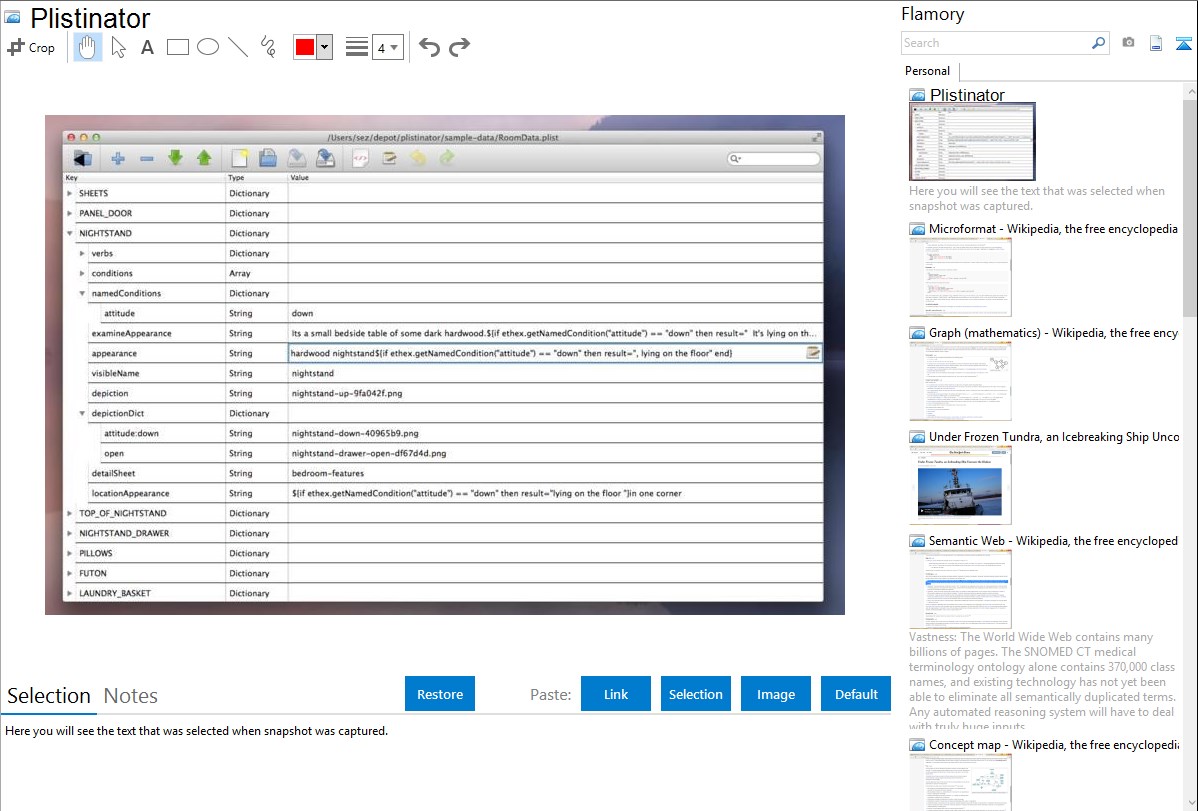Click the document page icon in Flamory
The height and width of the screenshot is (811, 1198).
point(1156,43)
